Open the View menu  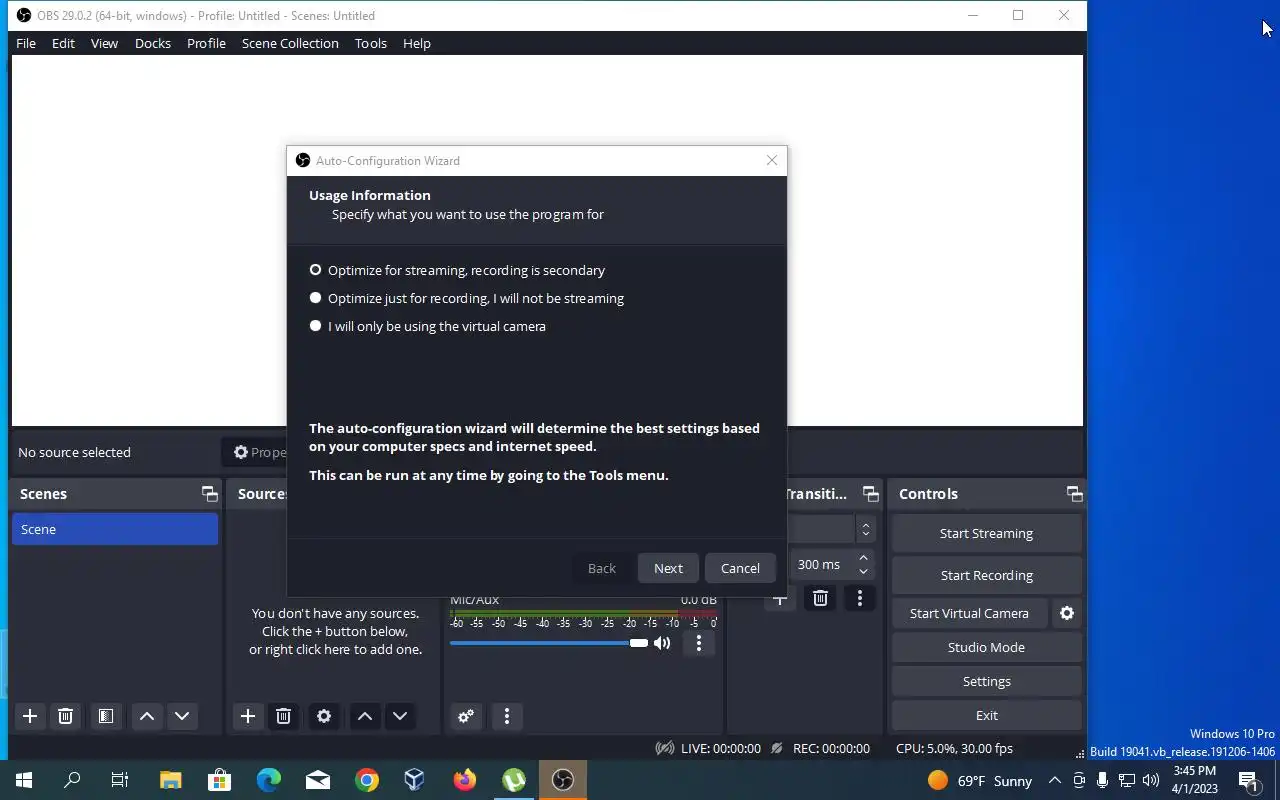[x=104, y=43]
